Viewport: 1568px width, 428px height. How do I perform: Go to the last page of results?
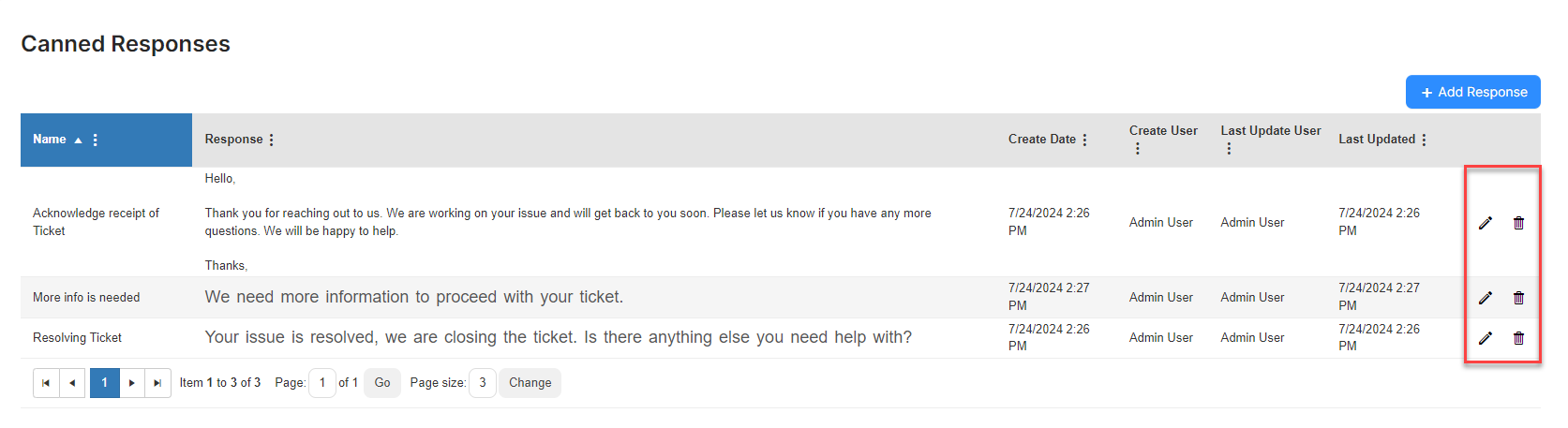pos(157,383)
